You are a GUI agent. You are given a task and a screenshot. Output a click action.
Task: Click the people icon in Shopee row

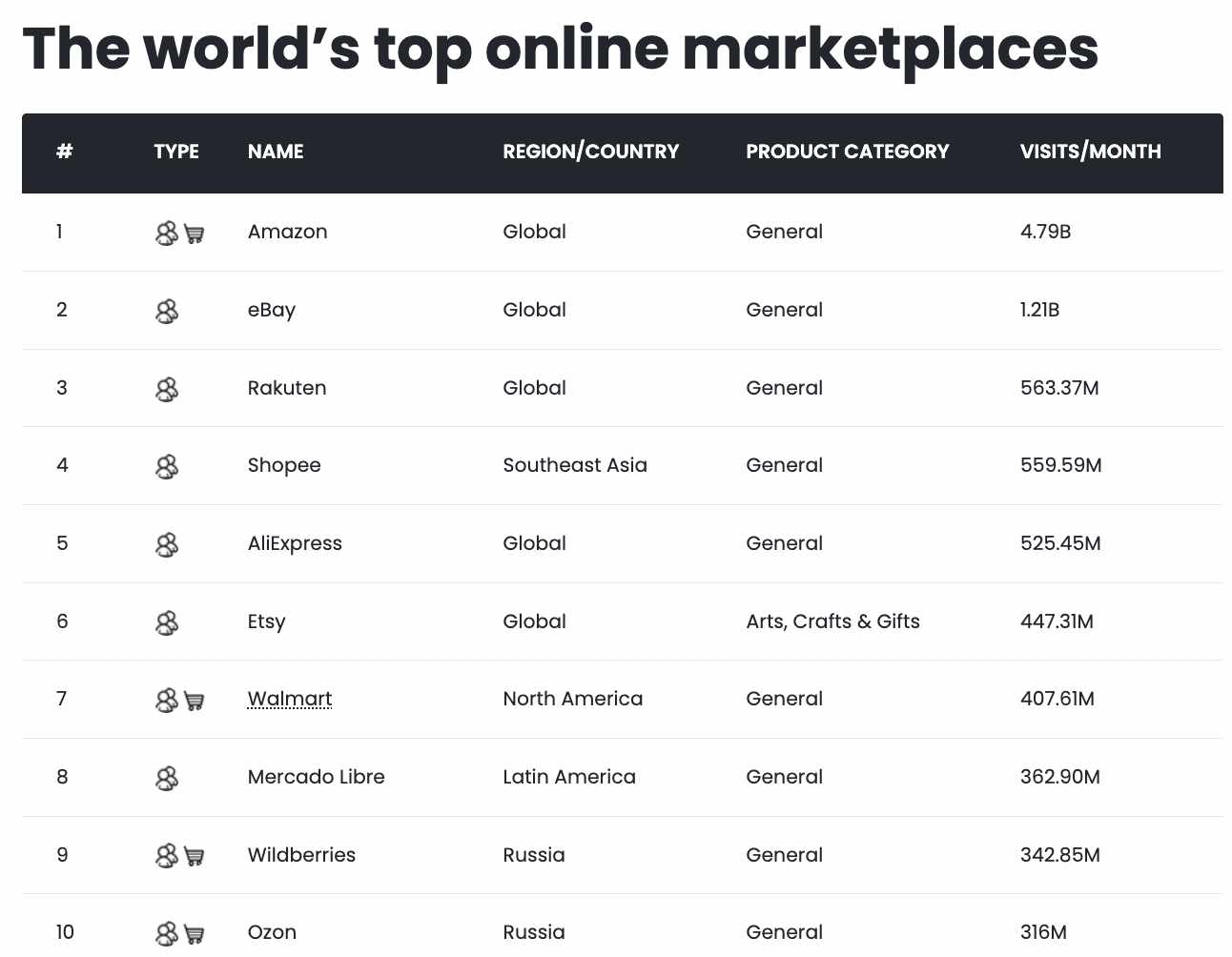[x=167, y=466]
